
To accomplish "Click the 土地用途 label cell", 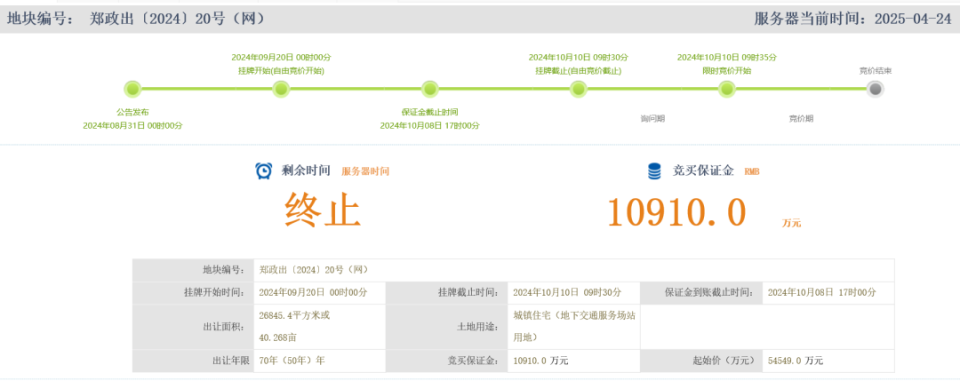I will pos(447,326).
